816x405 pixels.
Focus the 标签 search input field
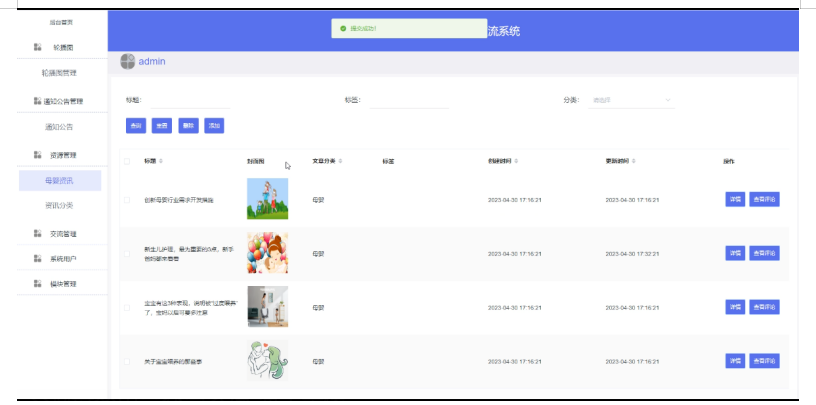pyautogui.click(x=409, y=100)
